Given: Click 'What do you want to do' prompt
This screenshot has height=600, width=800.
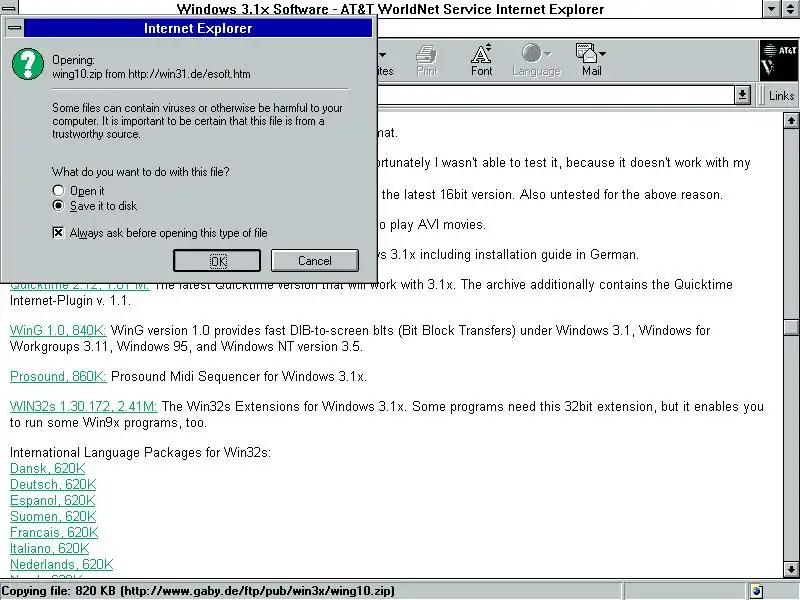Looking at the screenshot, I should tap(140, 172).
